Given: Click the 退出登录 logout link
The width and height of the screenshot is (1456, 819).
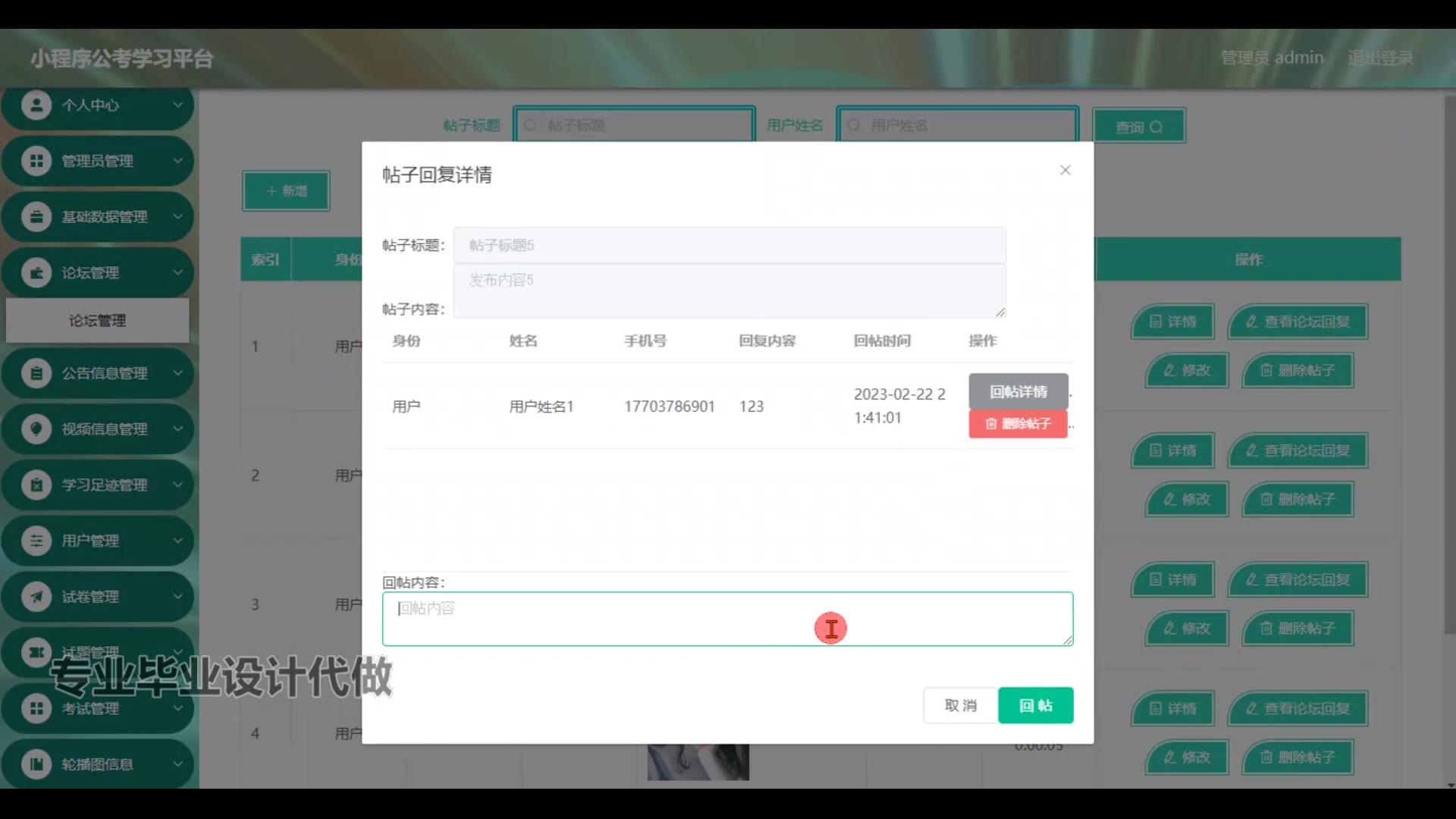Looking at the screenshot, I should (1379, 58).
